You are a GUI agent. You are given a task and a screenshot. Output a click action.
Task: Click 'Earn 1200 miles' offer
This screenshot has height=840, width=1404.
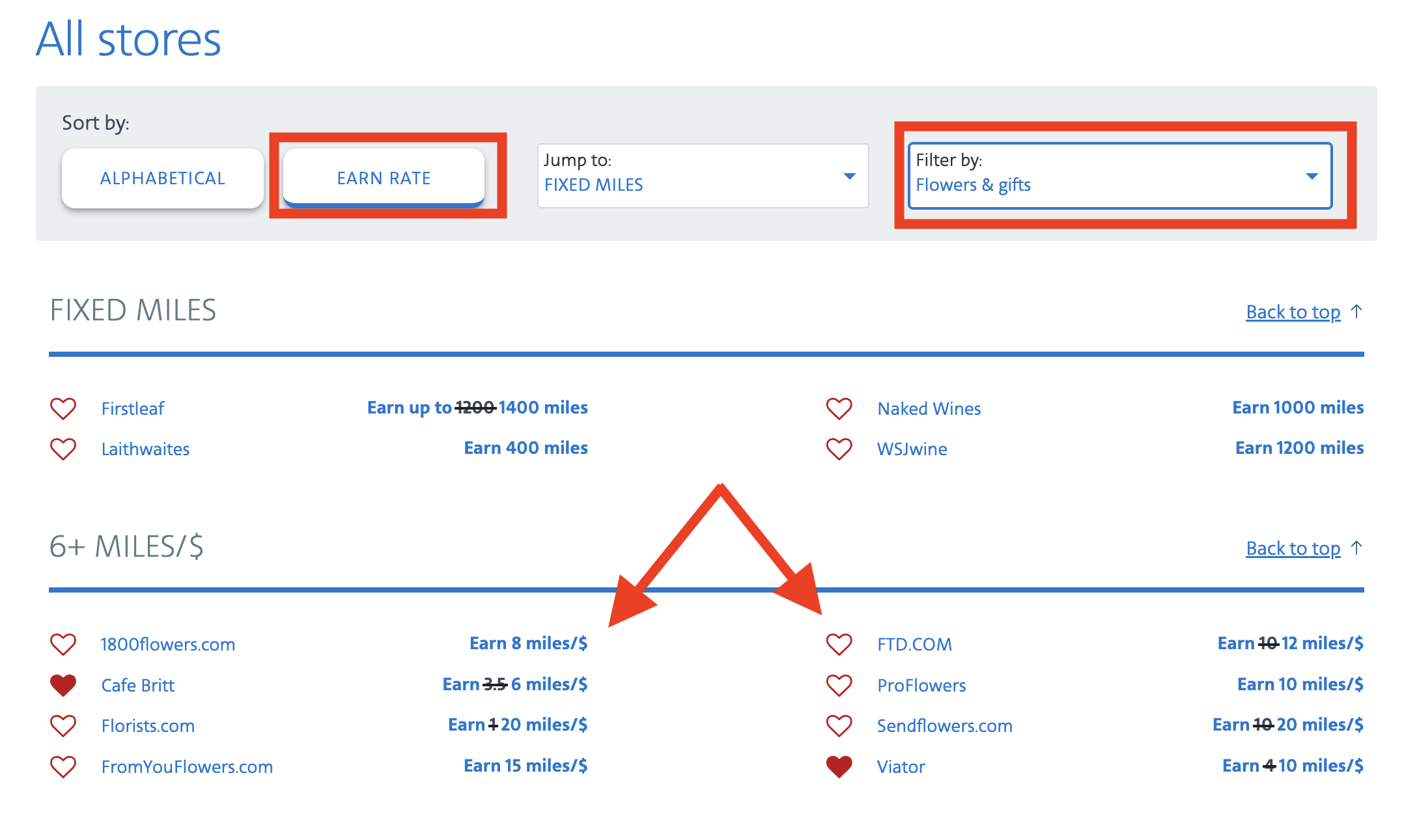click(1300, 448)
